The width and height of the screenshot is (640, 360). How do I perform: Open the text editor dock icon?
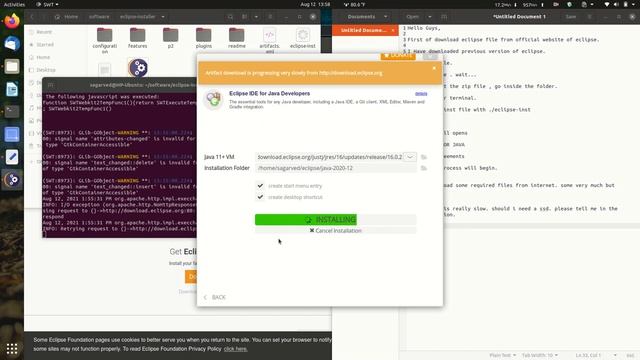click(x=12, y=157)
